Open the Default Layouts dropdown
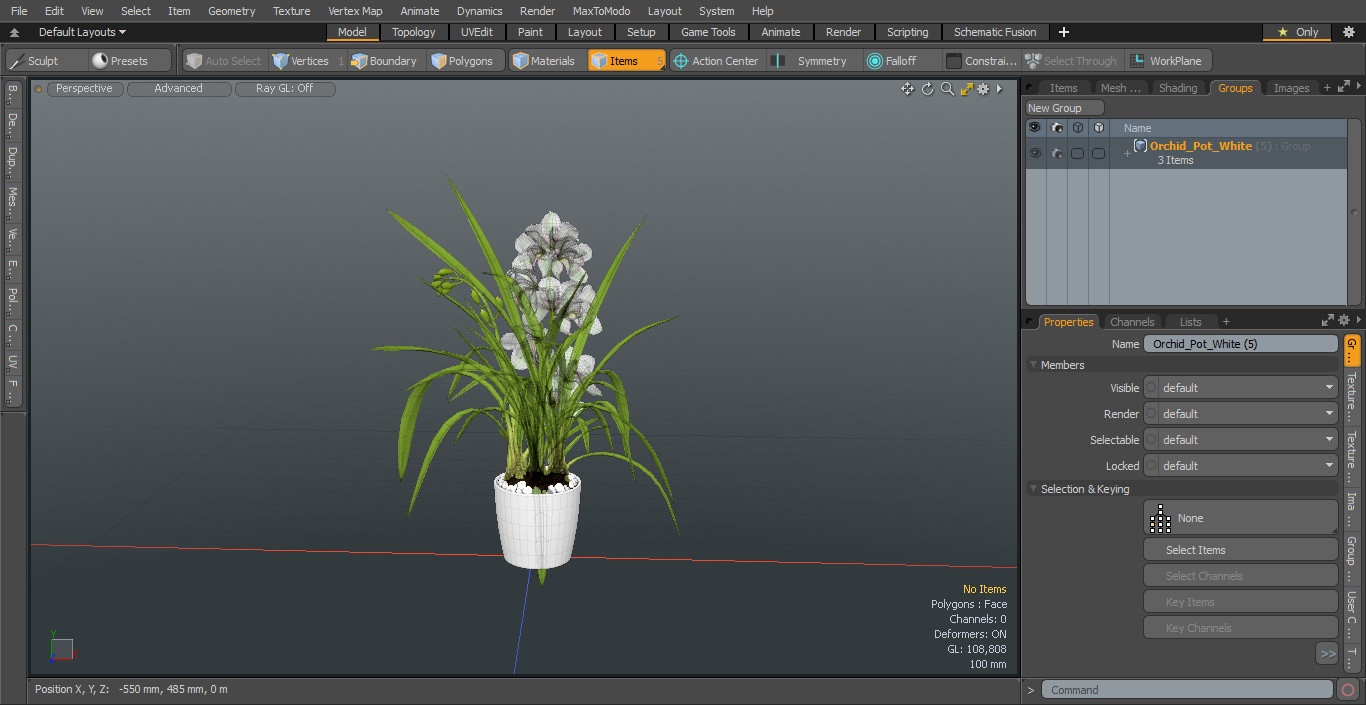The width and height of the screenshot is (1366, 705). (82, 32)
